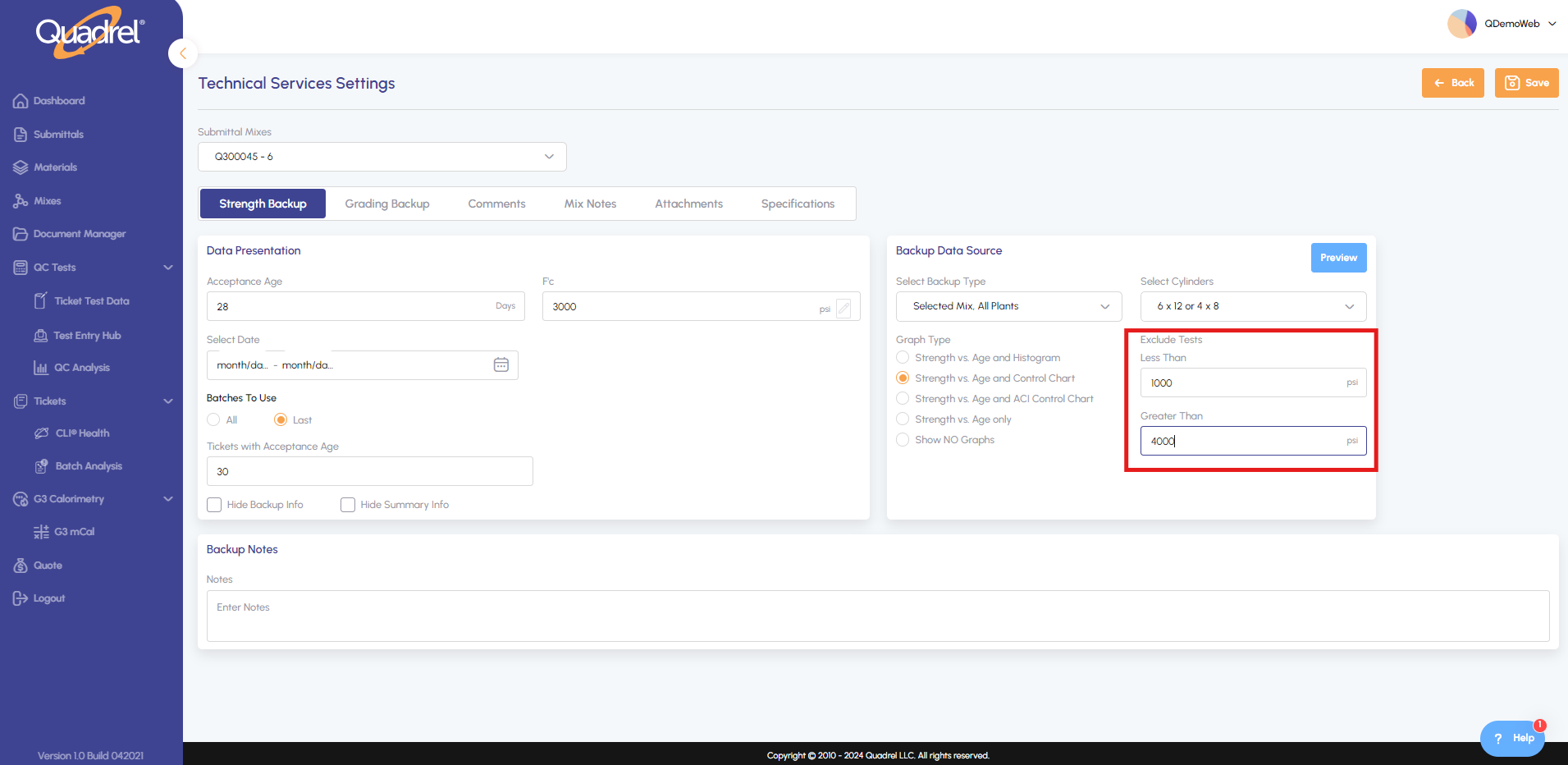
Task: Click the blue Preview button
Action: tap(1337, 258)
